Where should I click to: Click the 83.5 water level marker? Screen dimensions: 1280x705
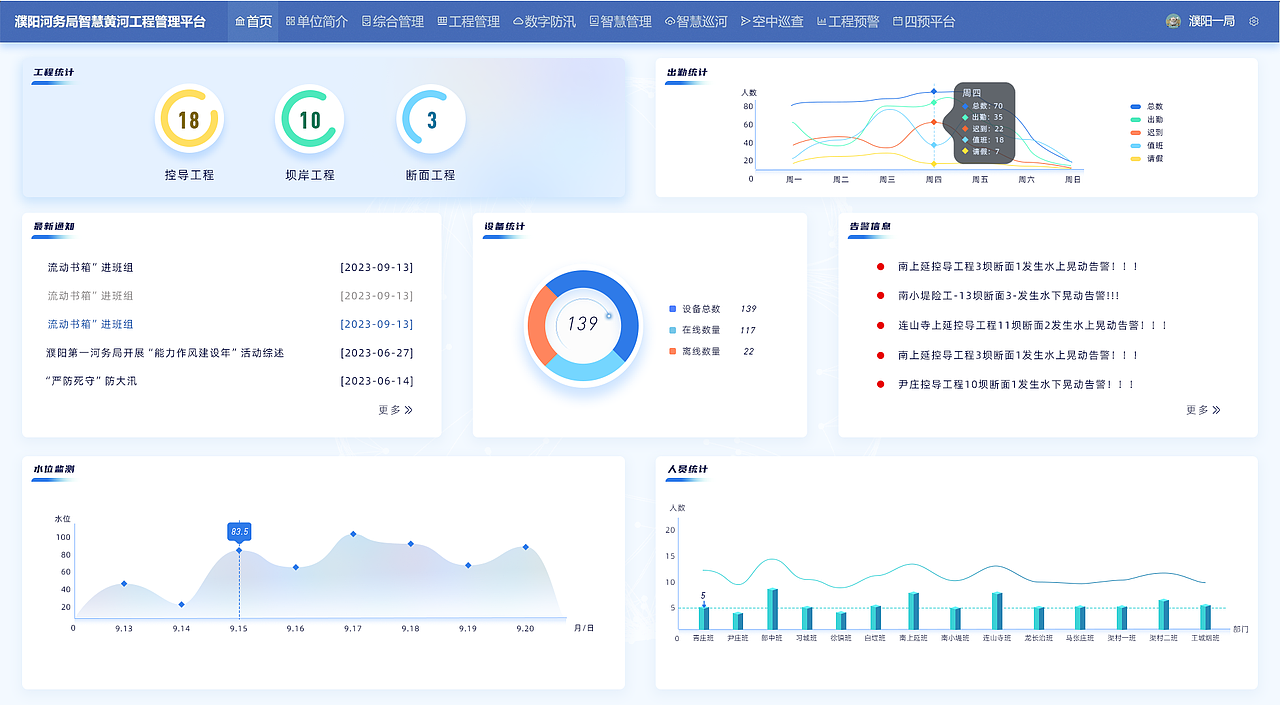click(x=240, y=533)
